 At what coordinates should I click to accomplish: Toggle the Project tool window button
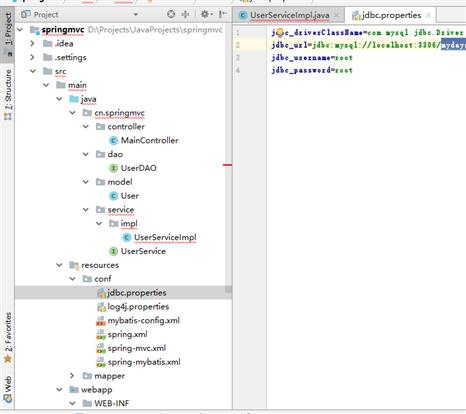tap(7, 34)
